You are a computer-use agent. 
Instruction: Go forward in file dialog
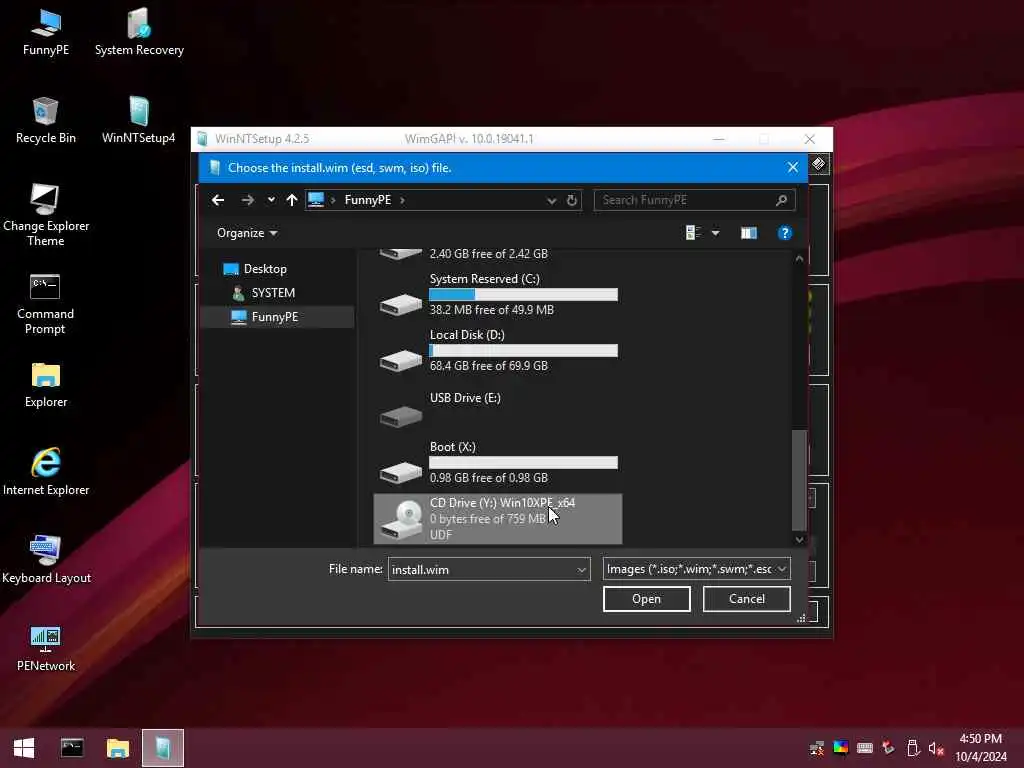pyautogui.click(x=248, y=200)
